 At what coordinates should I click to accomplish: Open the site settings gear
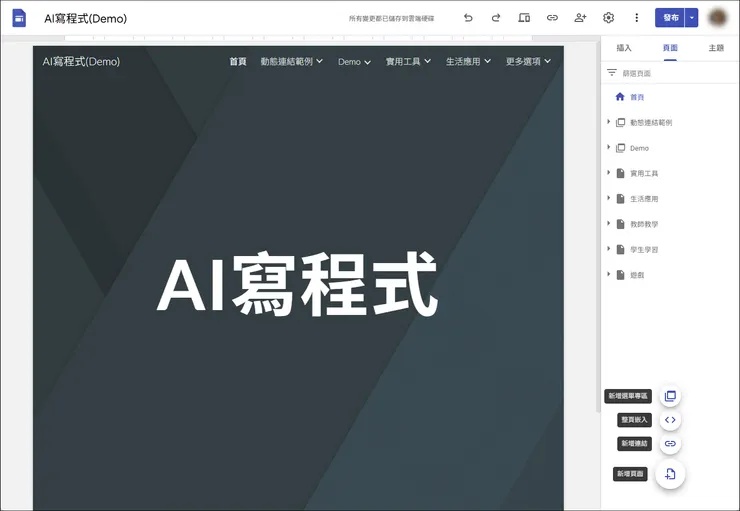pos(608,18)
